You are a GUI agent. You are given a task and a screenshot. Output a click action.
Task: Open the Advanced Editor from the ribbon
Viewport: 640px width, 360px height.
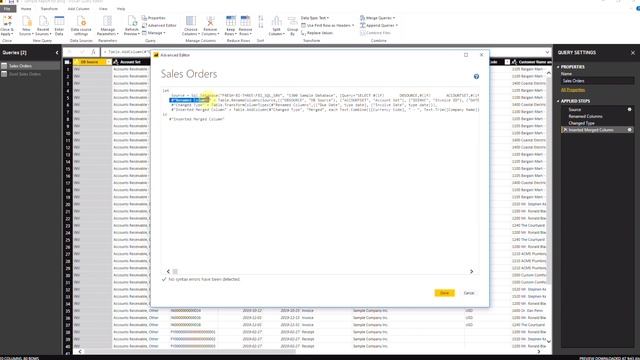coord(159,25)
